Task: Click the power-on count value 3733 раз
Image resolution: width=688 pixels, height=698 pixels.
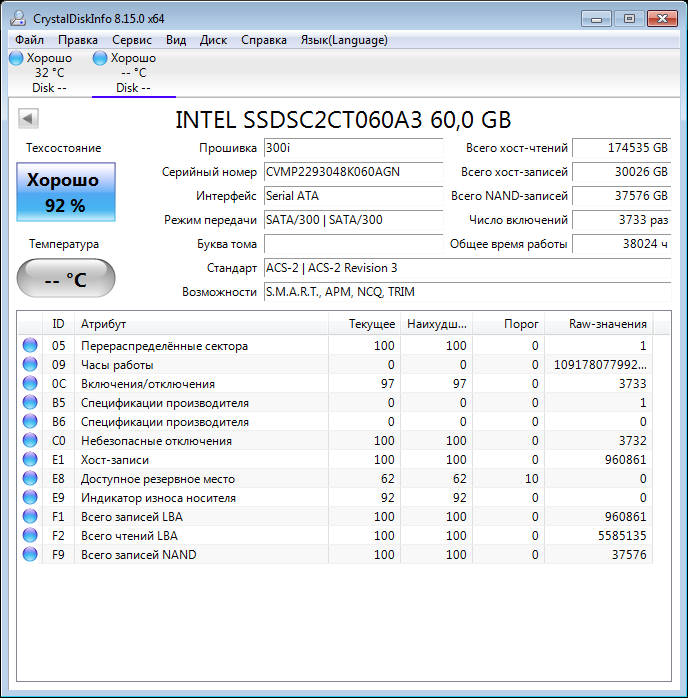Action: (x=621, y=220)
